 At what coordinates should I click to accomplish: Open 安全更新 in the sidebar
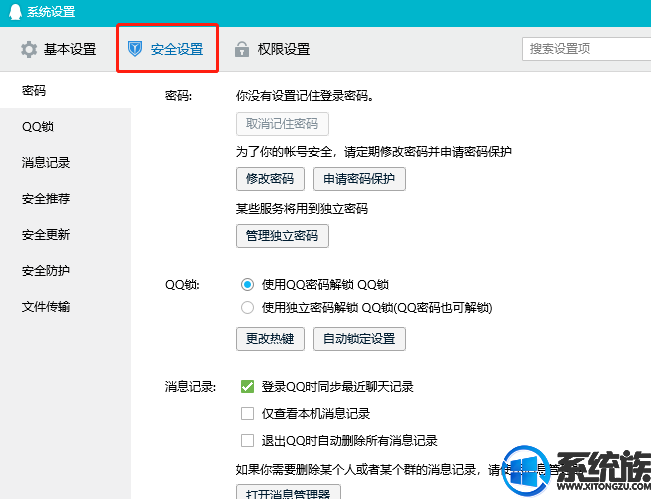(65, 235)
